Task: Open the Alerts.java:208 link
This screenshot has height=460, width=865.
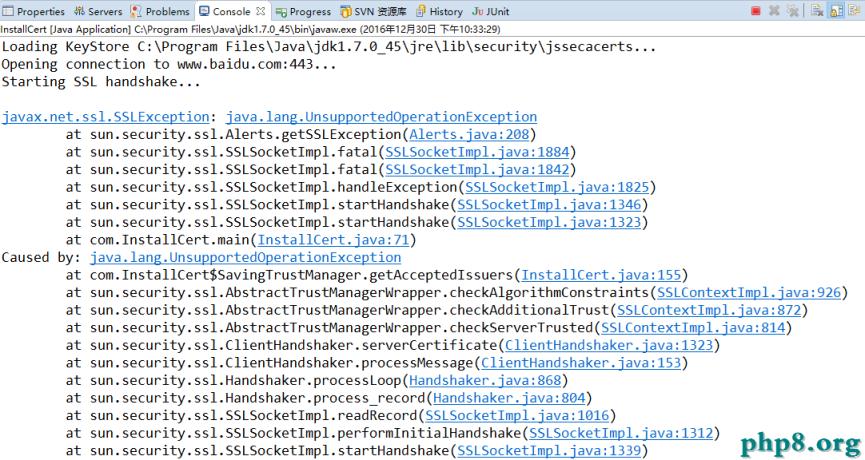Action: [x=469, y=135]
